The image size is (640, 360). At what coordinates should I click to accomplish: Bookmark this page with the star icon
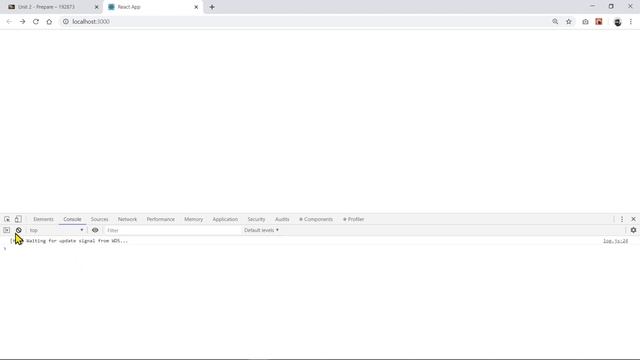pyautogui.click(x=569, y=22)
